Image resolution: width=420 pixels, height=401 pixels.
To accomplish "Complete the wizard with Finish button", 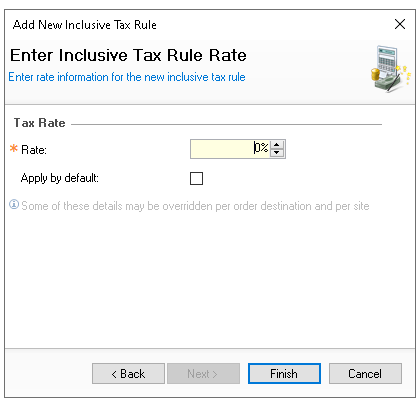I will click(x=284, y=374).
